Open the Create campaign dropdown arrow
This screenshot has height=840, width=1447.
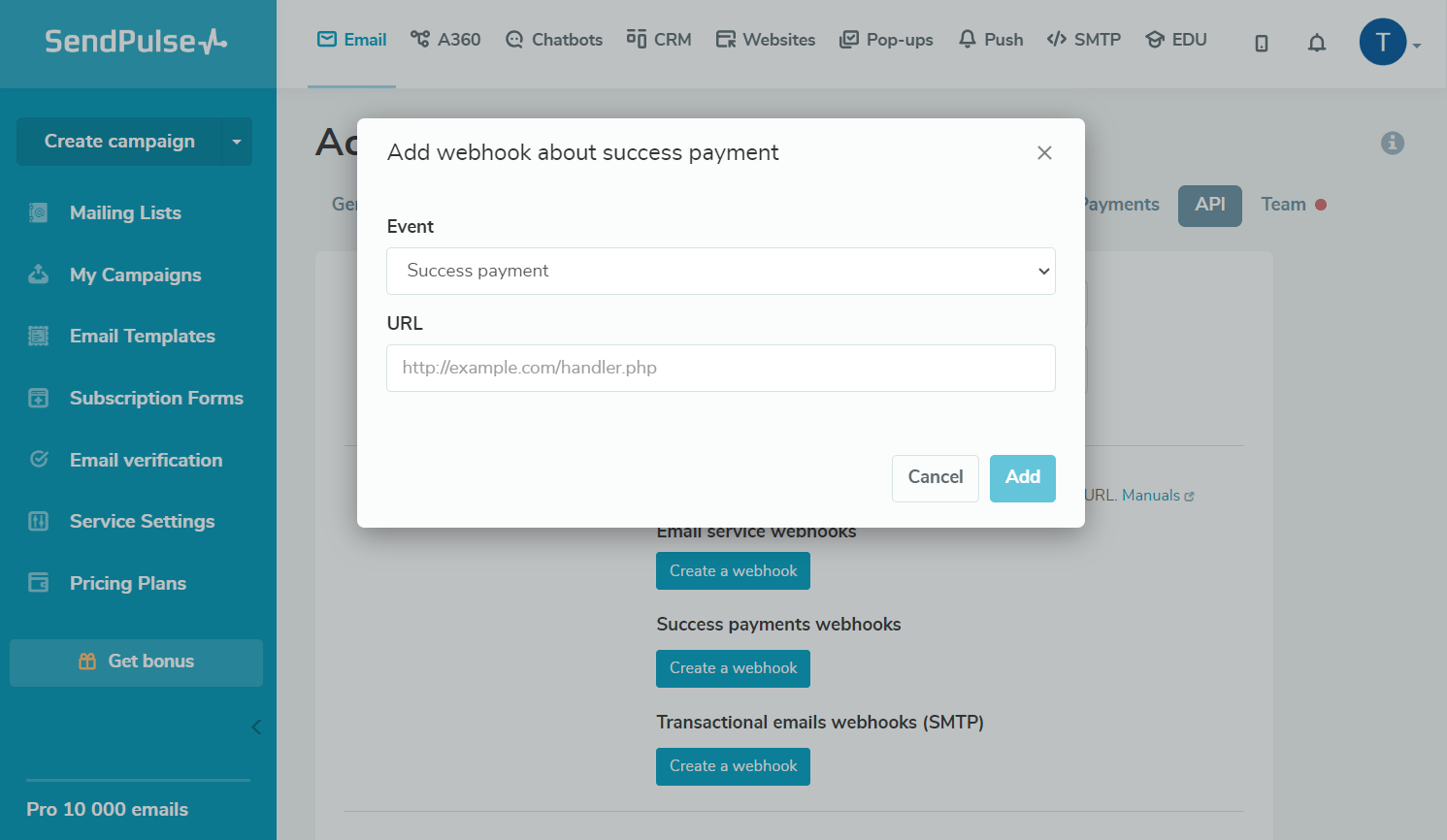point(237,143)
